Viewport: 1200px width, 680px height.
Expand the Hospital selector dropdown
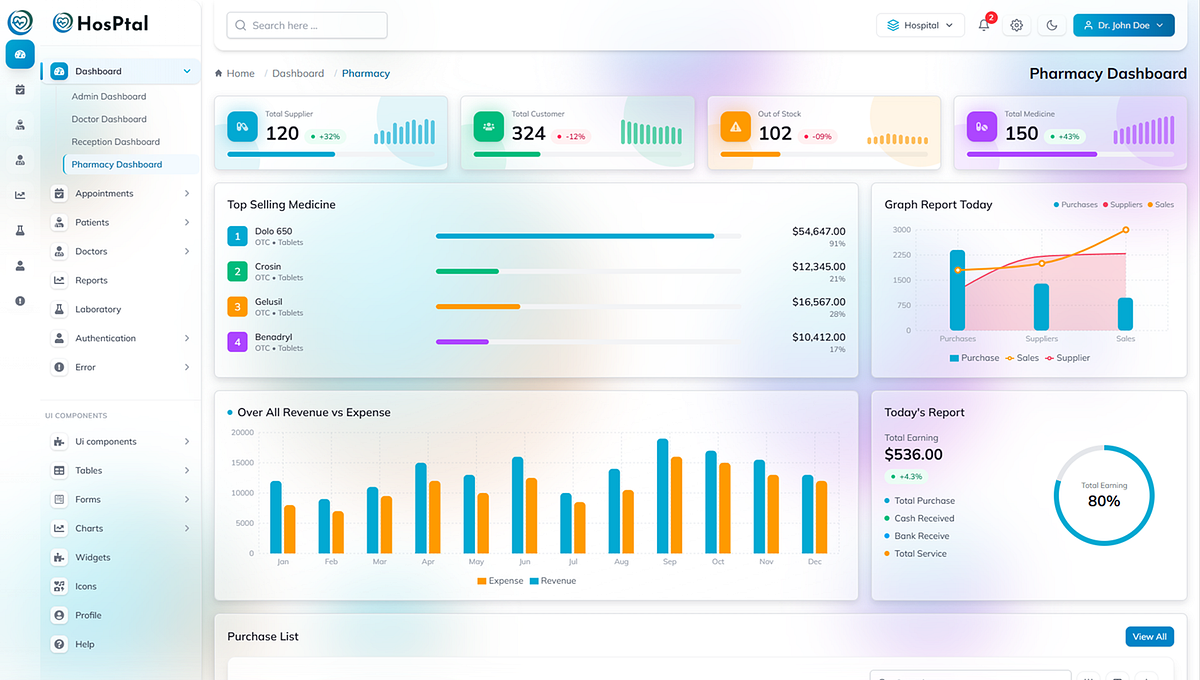(x=920, y=24)
